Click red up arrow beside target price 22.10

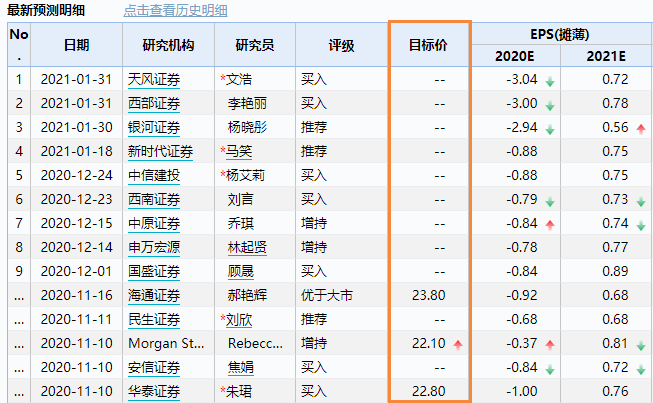[458, 345]
